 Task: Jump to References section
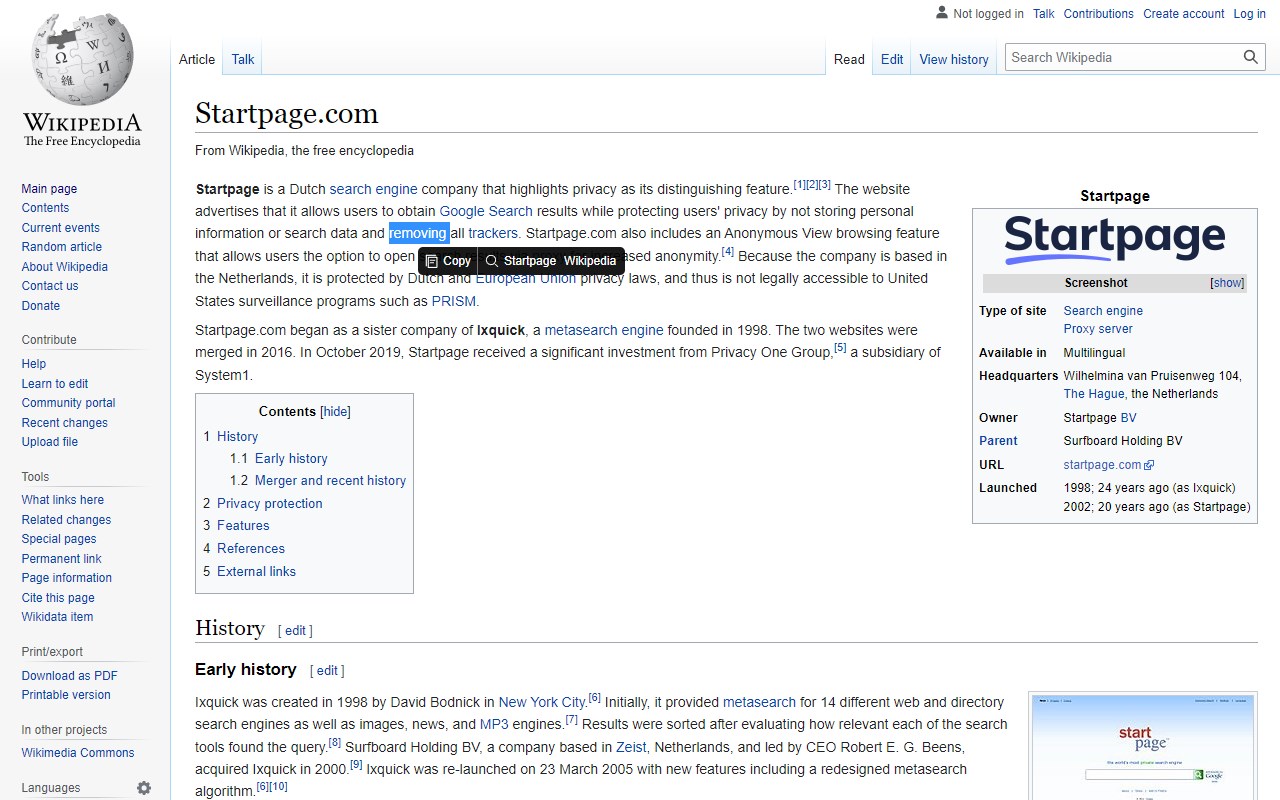[251, 549]
